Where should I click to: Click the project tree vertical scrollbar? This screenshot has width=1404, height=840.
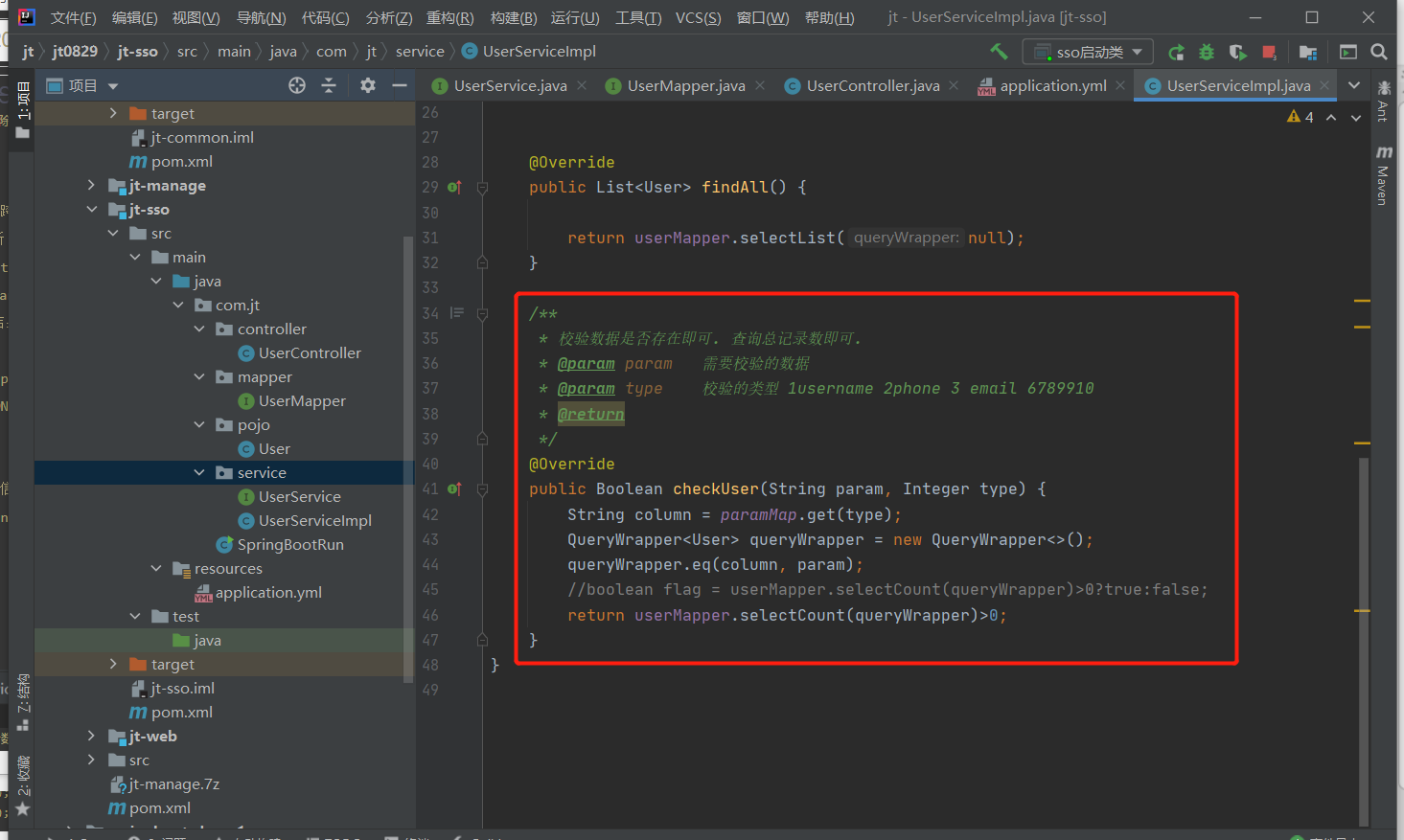pyautogui.click(x=409, y=458)
